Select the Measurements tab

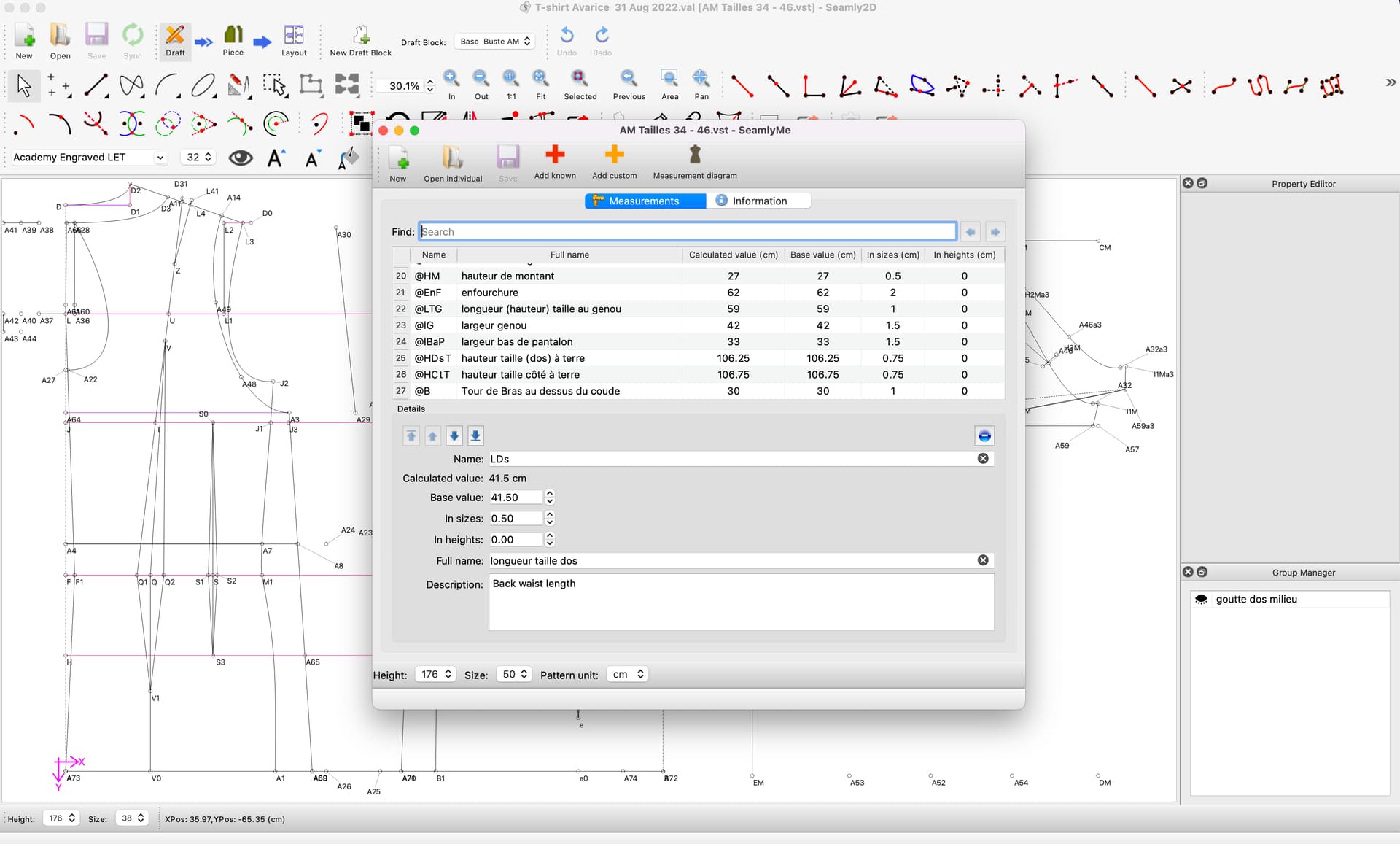[x=645, y=201]
